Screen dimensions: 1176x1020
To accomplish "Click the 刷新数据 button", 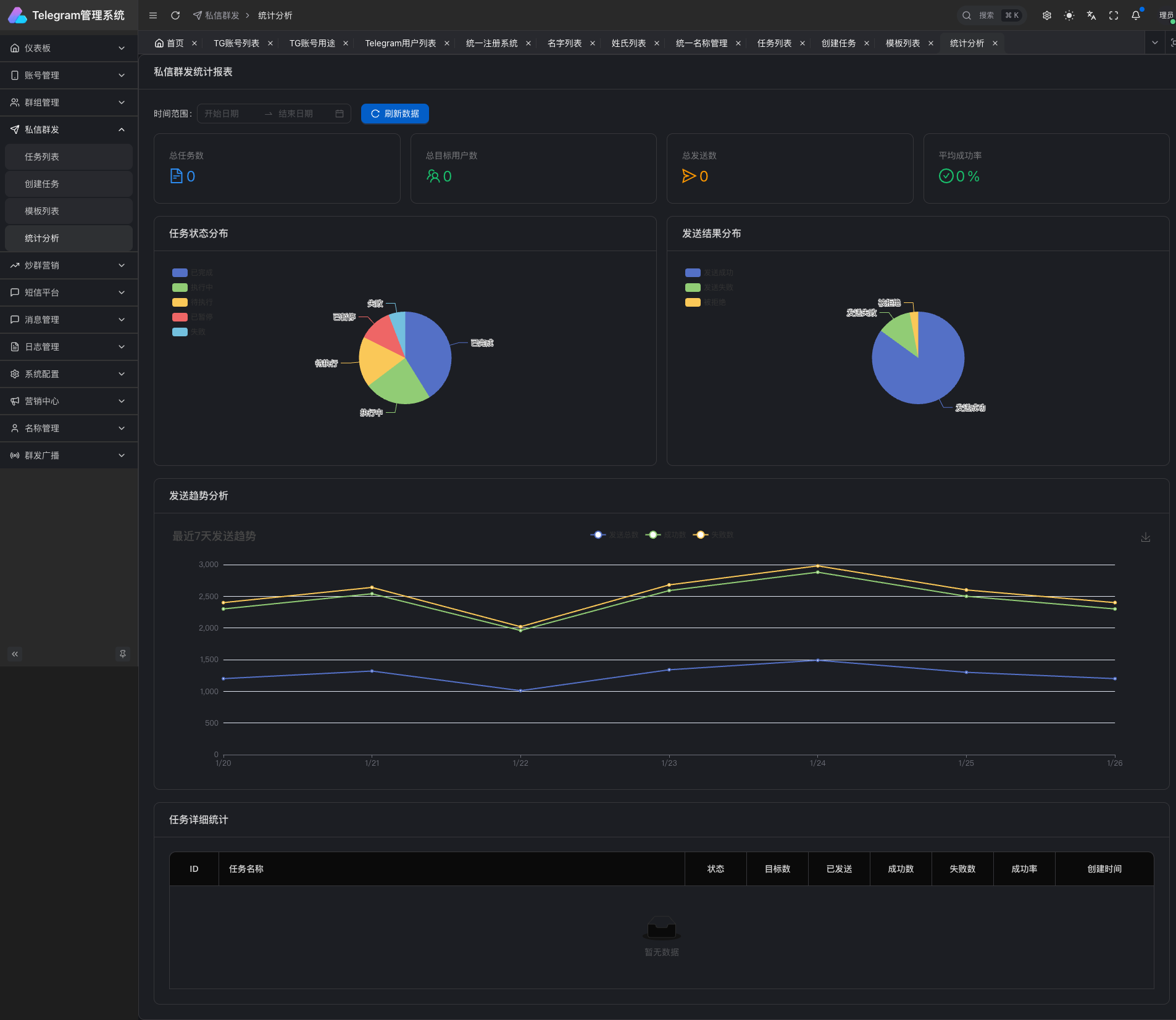I will [394, 114].
